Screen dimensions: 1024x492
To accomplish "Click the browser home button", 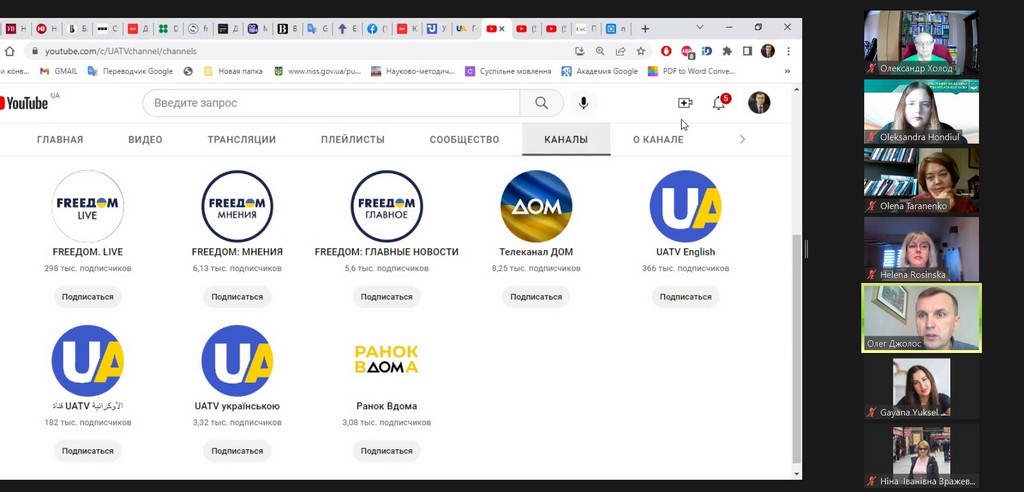I will pyautogui.click(x=10, y=51).
